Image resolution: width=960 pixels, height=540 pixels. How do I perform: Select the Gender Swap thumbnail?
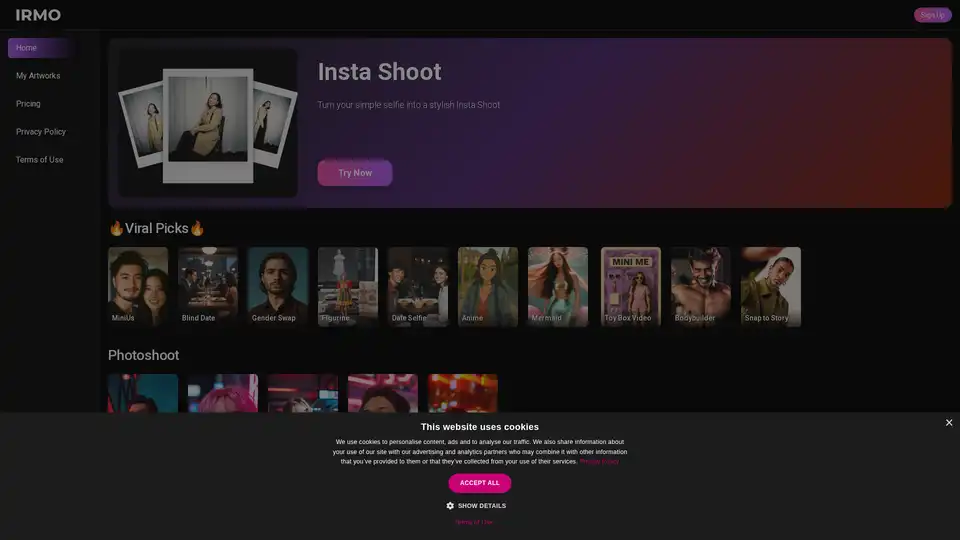(x=278, y=287)
